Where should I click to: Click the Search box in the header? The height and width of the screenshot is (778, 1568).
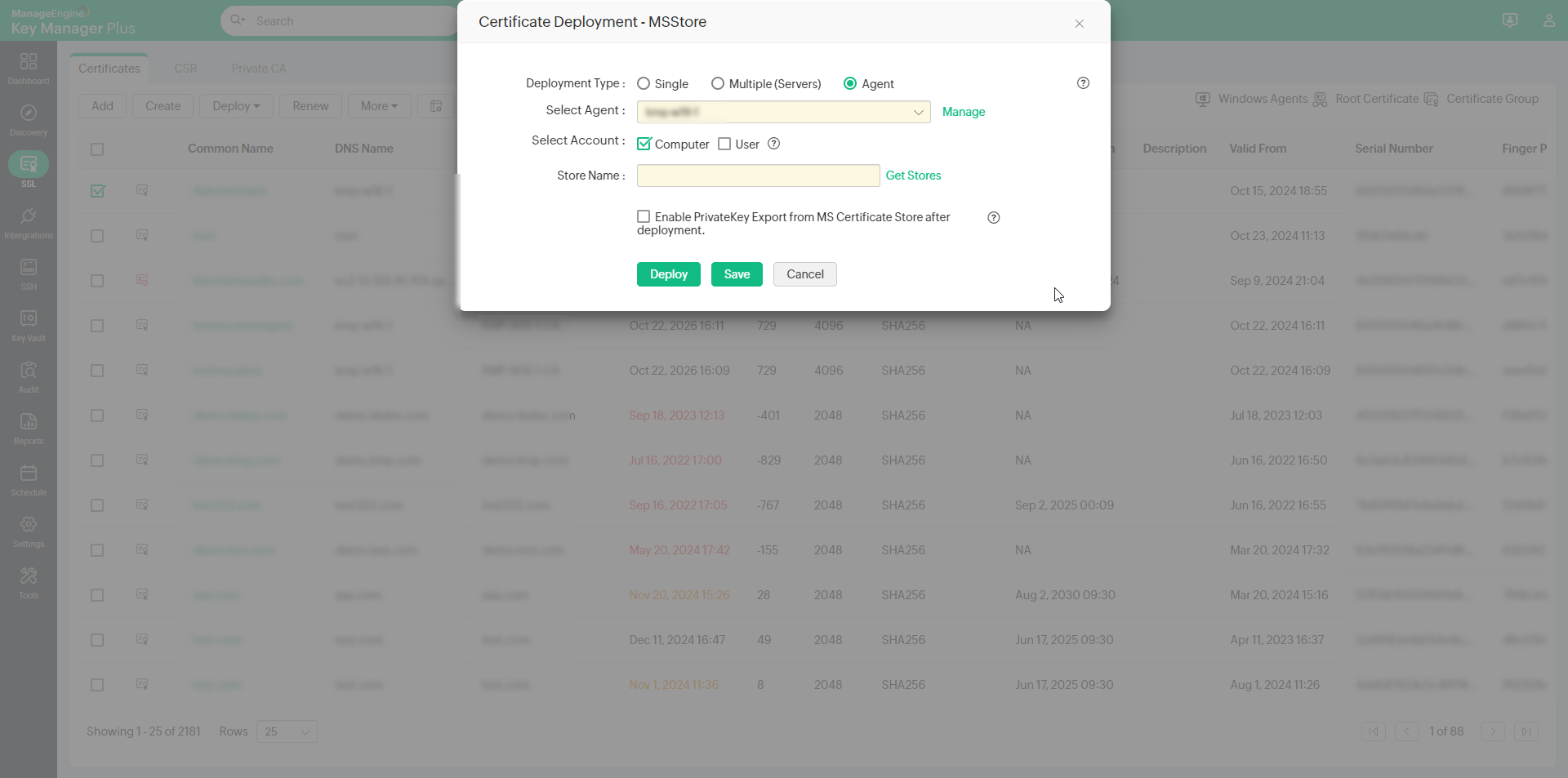339,21
